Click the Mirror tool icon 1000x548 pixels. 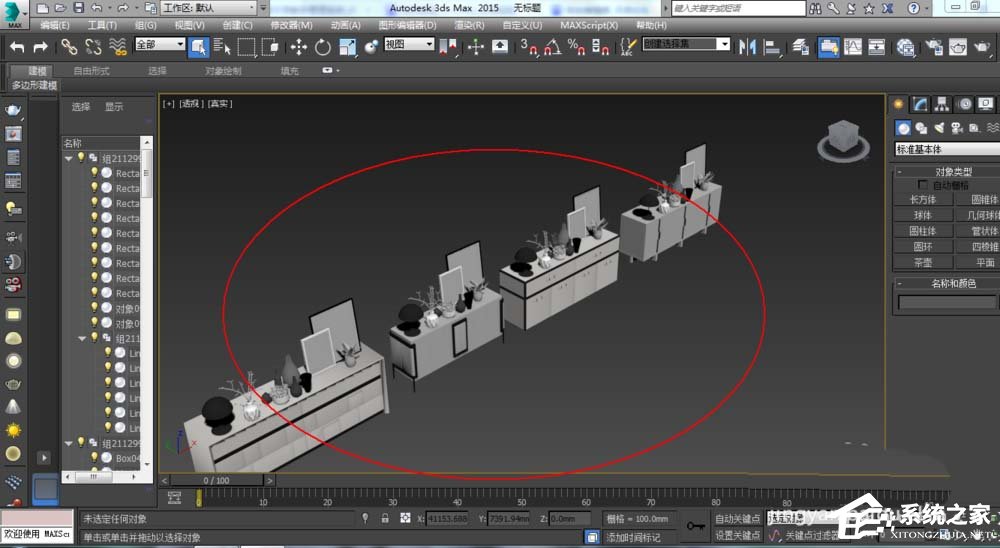[x=745, y=47]
